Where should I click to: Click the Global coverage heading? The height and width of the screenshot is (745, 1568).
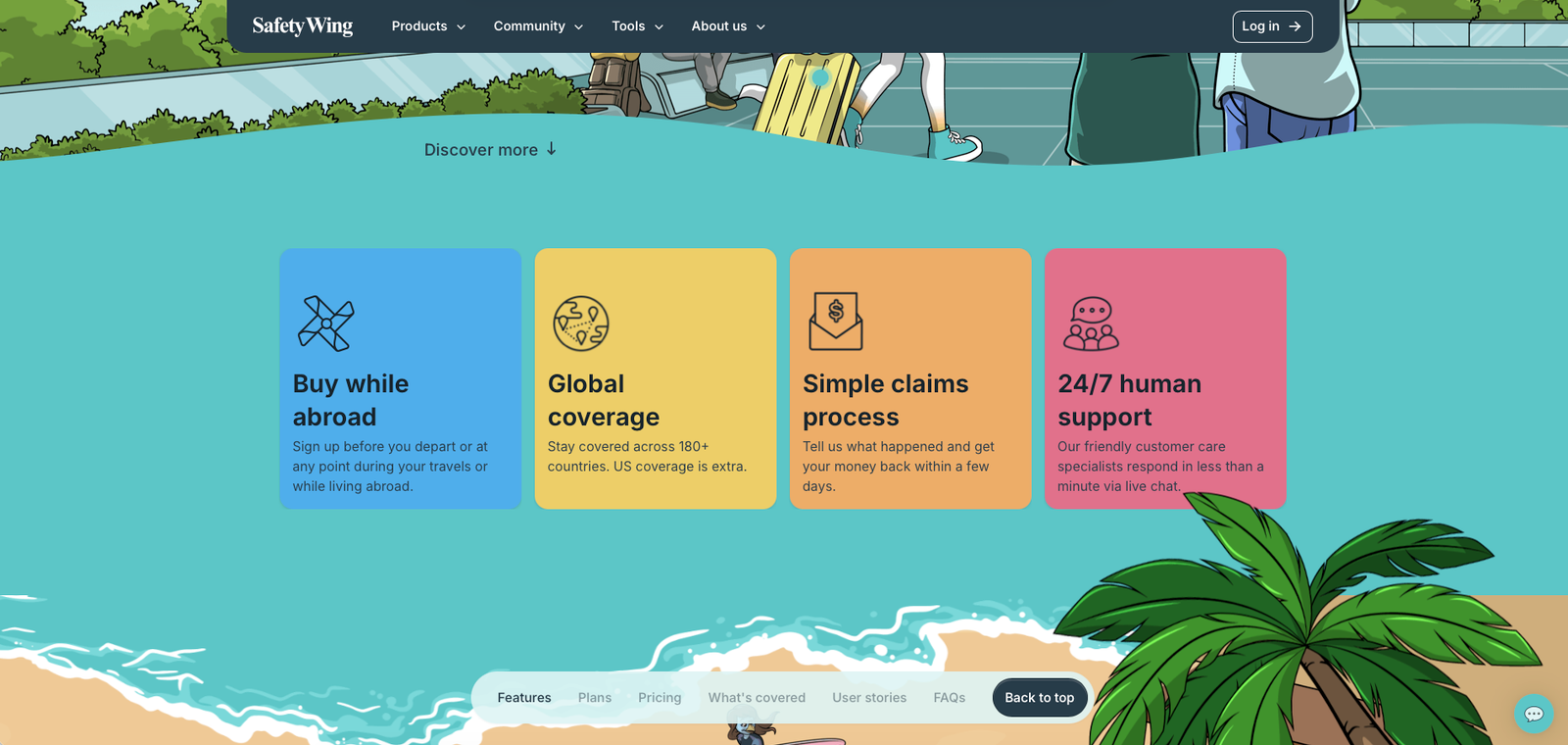(604, 400)
